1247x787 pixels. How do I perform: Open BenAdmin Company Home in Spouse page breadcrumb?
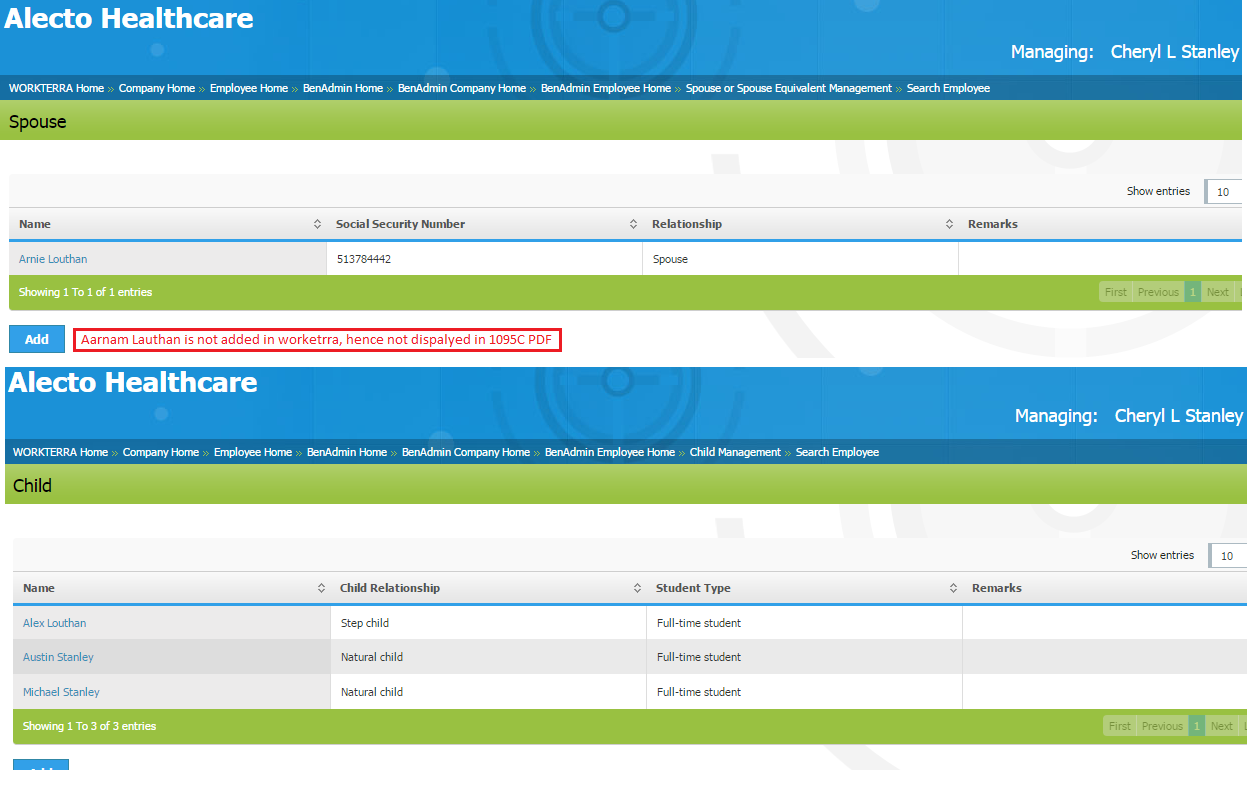tap(462, 88)
